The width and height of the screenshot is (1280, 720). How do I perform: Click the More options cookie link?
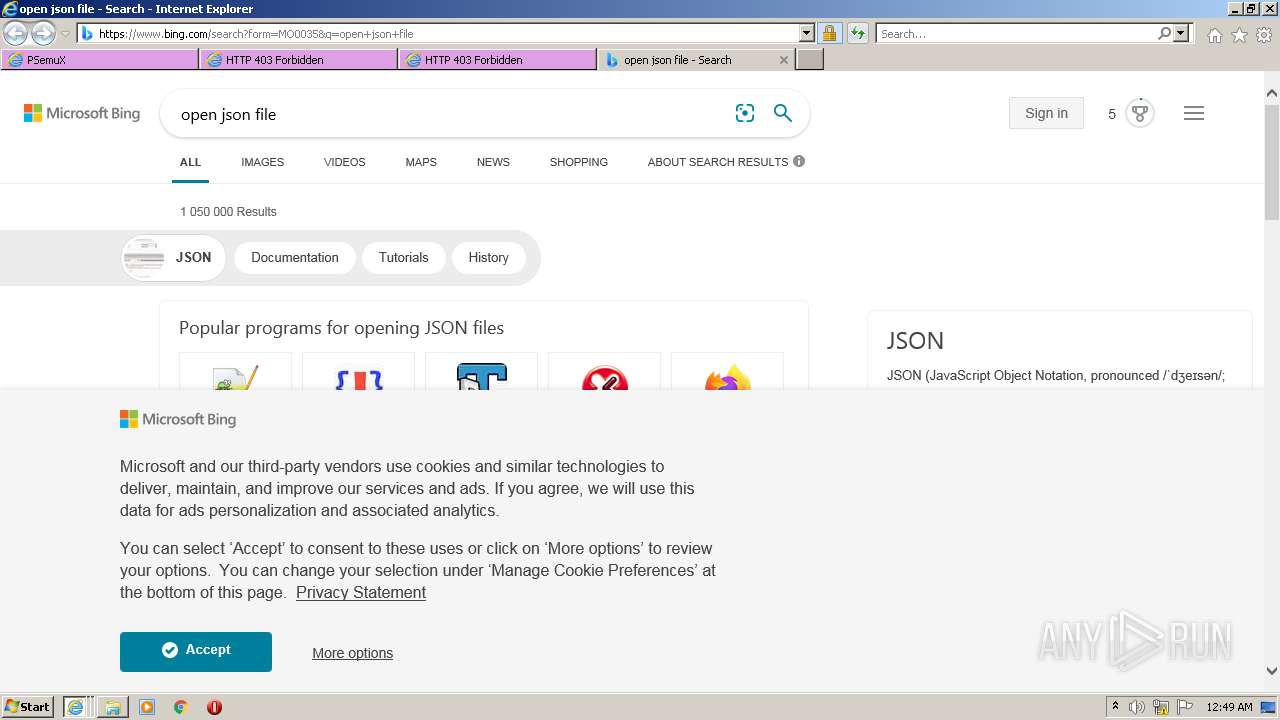(x=352, y=653)
